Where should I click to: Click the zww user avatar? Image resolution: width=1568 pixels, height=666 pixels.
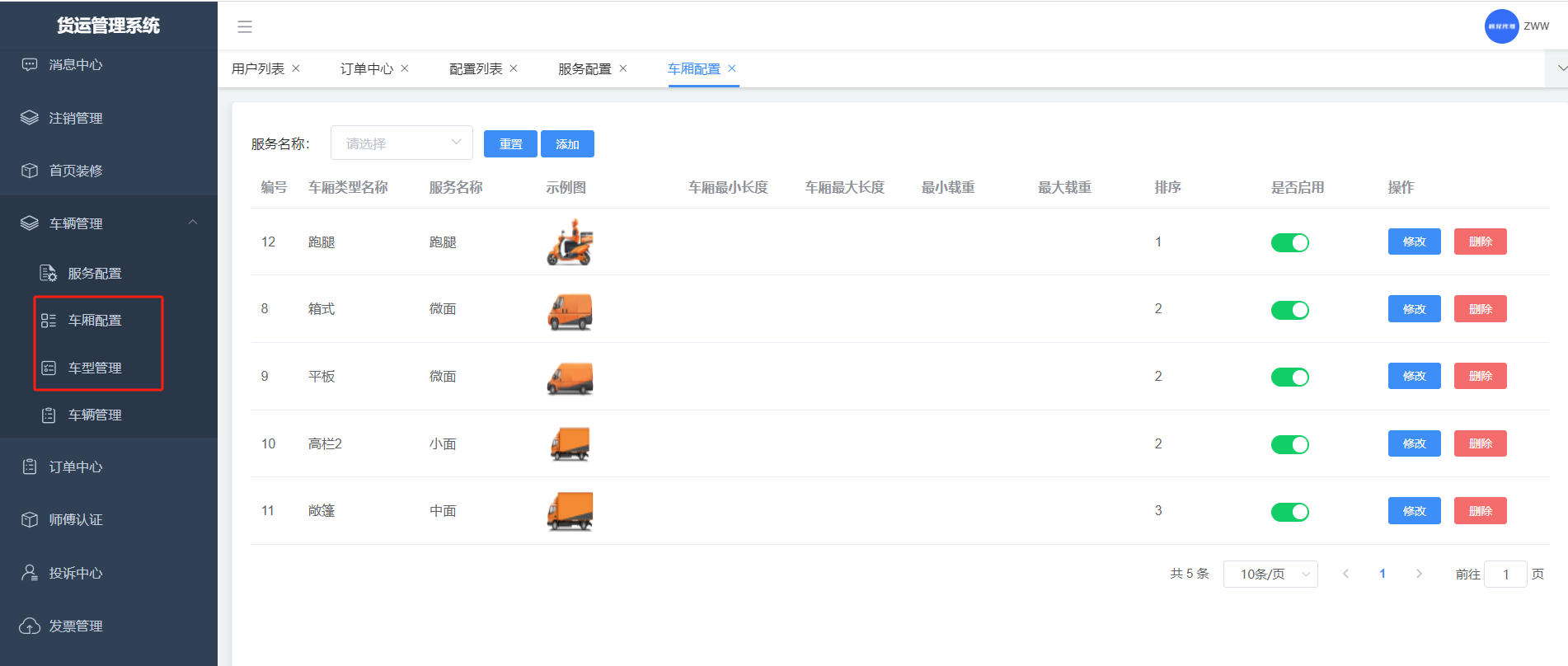pyautogui.click(x=1501, y=26)
